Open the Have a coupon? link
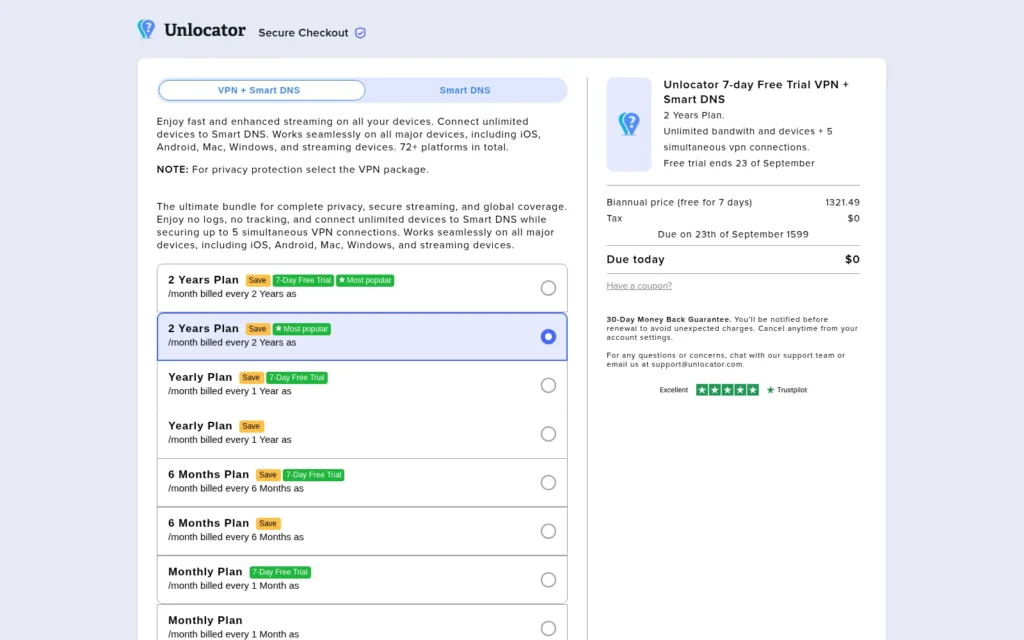 (639, 285)
